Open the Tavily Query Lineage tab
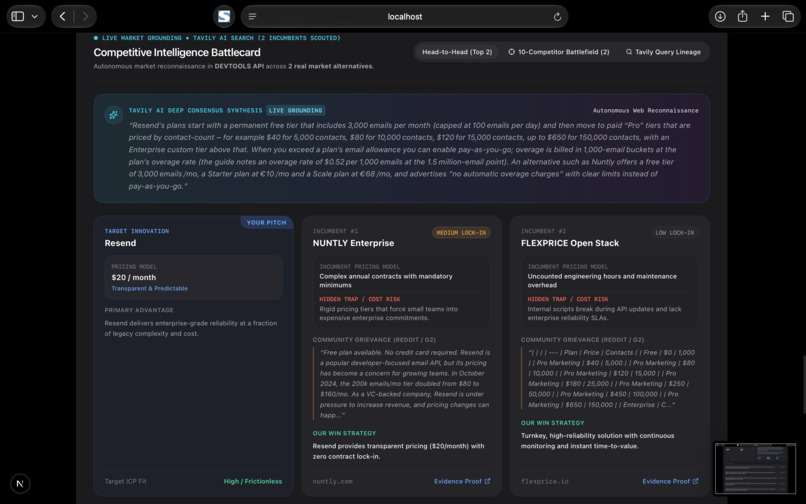 point(663,52)
